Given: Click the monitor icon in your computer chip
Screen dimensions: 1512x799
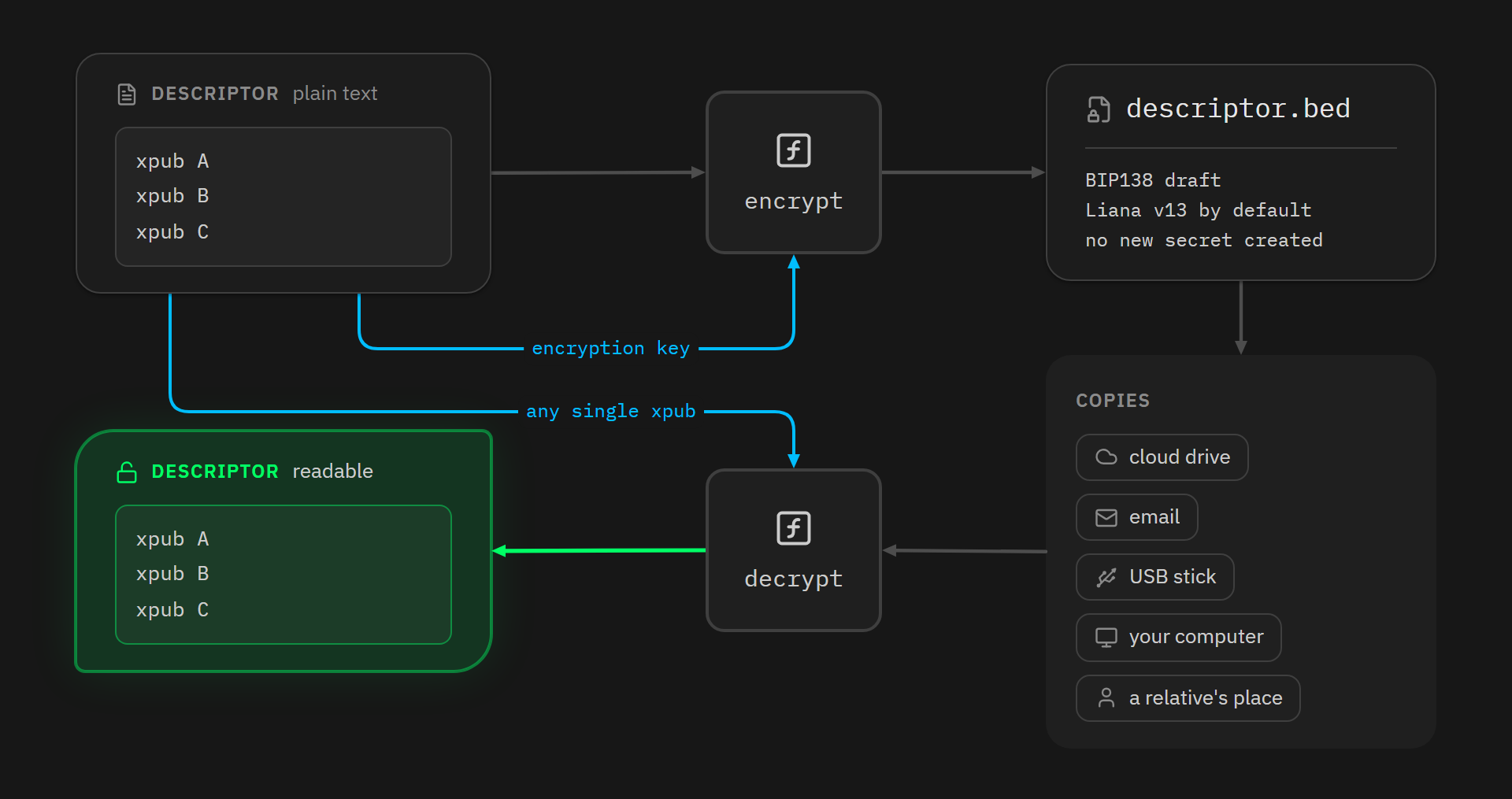Looking at the screenshot, I should tap(1106, 638).
